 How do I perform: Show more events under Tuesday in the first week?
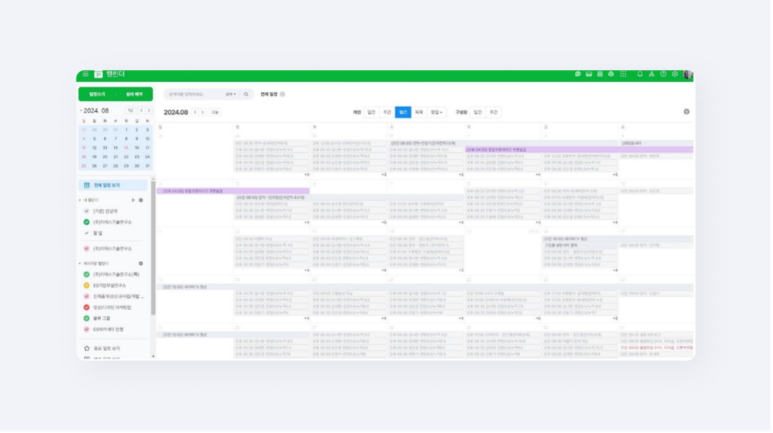pyautogui.click(x=384, y=175)
